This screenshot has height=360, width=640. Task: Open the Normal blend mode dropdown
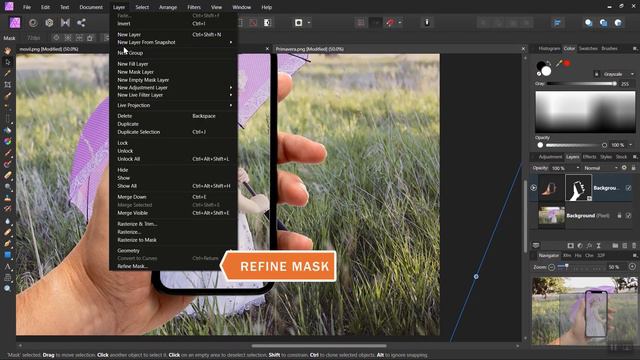click(601, 168)
